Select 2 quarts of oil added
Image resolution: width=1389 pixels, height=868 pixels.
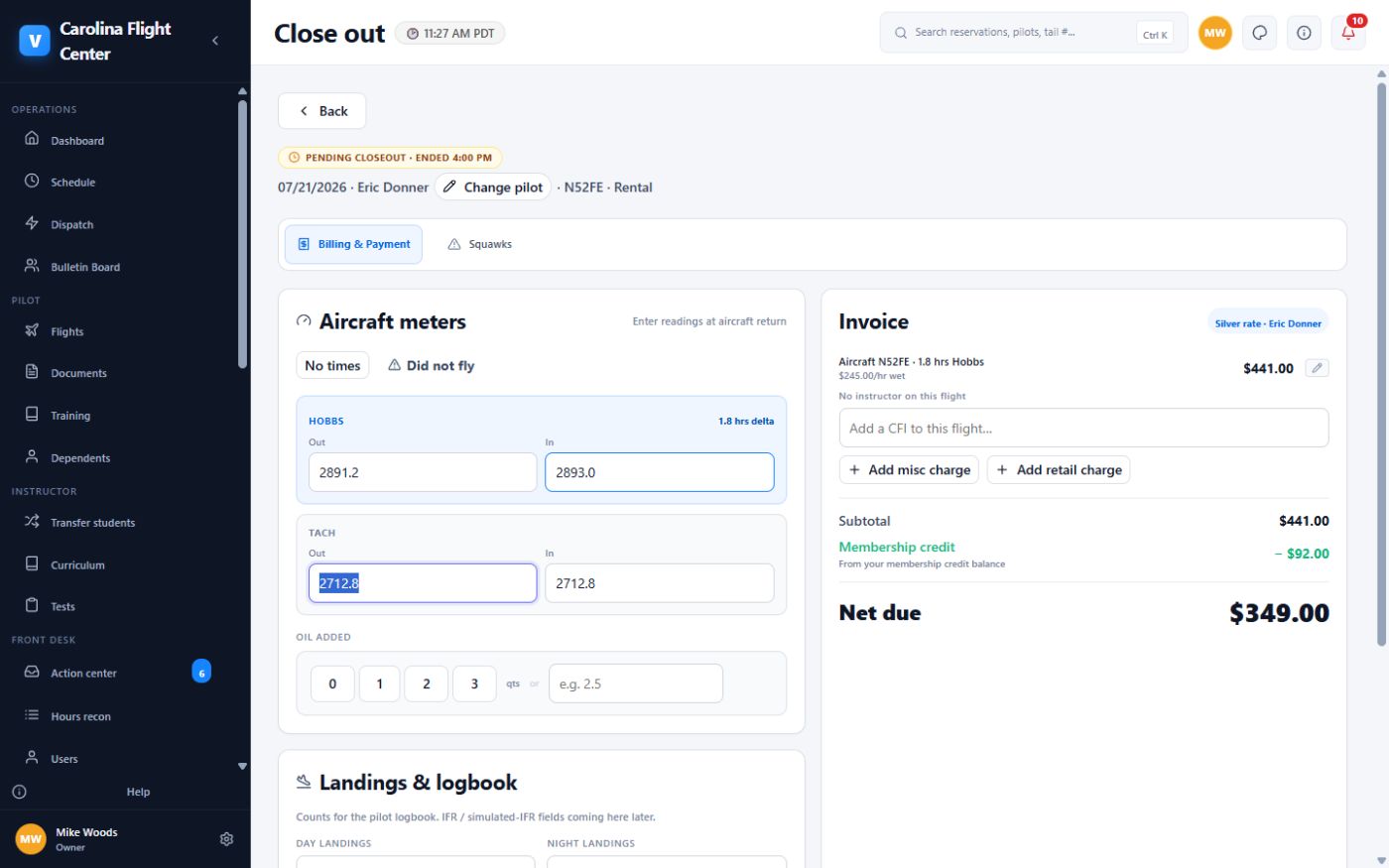pos(427,683)
